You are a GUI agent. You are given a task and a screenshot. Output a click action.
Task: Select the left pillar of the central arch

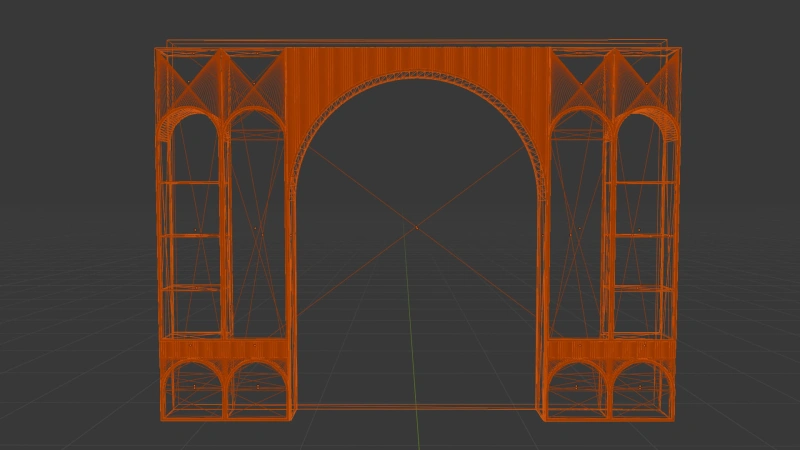(291, 300)
